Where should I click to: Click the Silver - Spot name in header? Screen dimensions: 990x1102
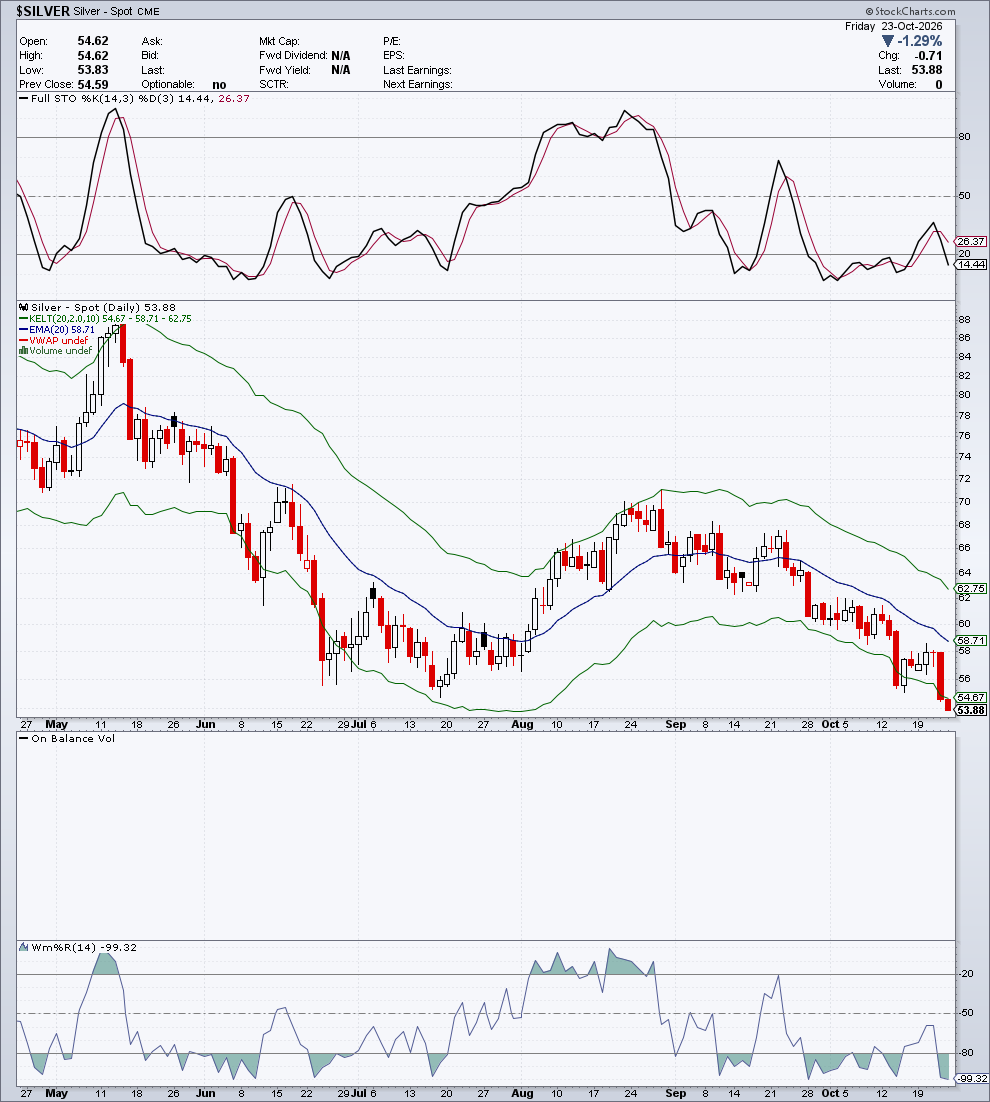[x=103, y=11]
